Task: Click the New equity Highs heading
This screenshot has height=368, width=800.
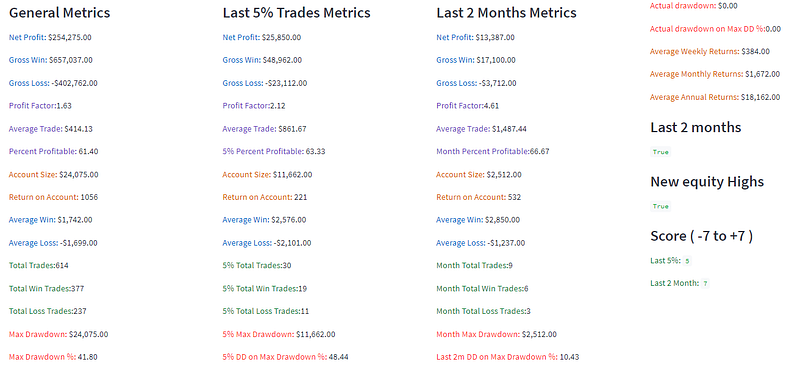Action: click(707, 182)
